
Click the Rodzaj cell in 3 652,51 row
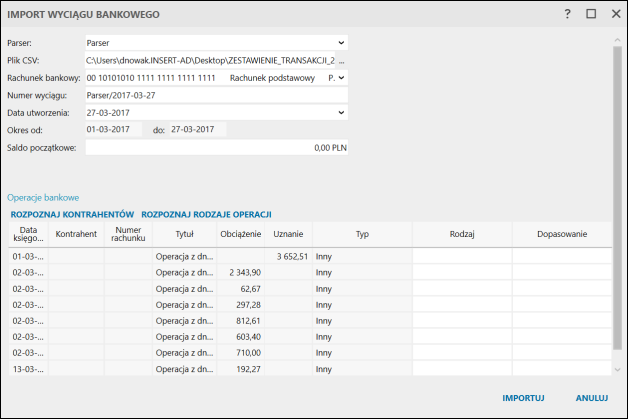tap(462, 256)
